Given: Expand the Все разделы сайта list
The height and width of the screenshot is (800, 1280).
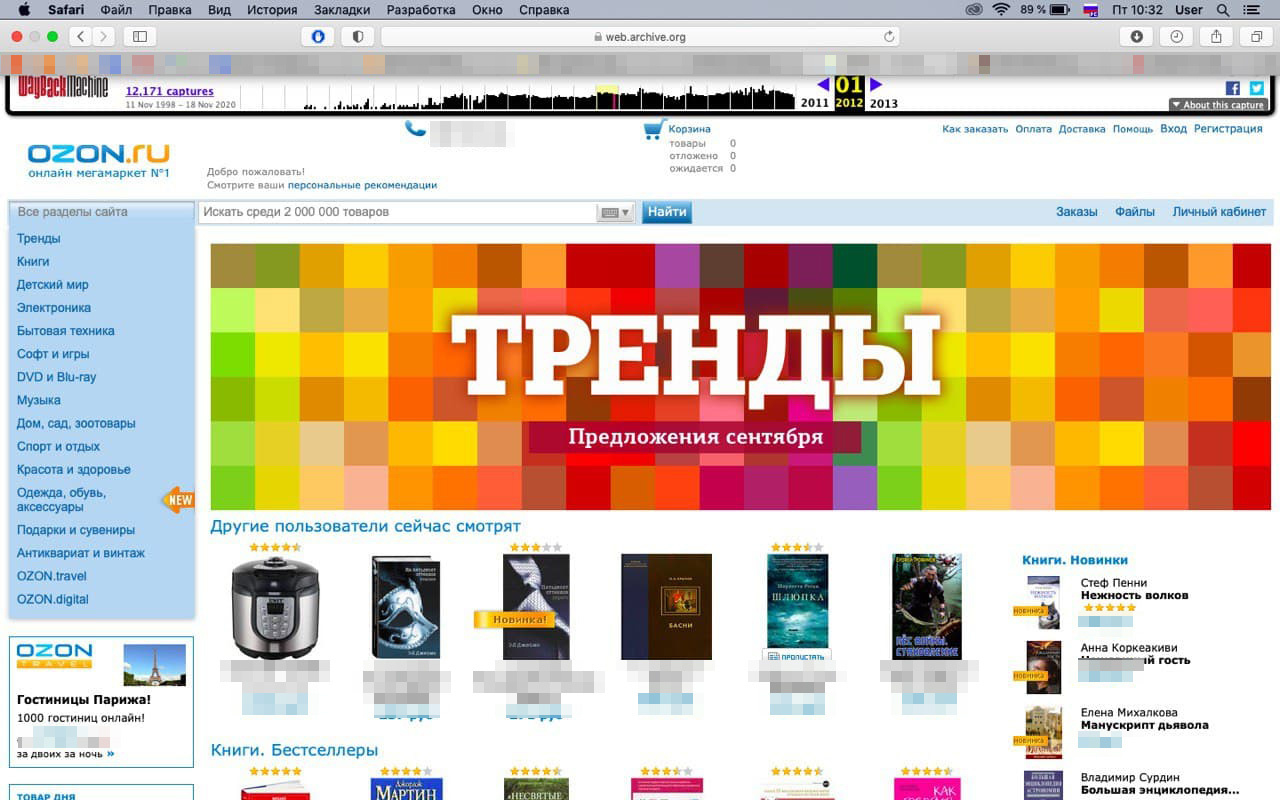Looking at the screenshot, I should [101, 212].
